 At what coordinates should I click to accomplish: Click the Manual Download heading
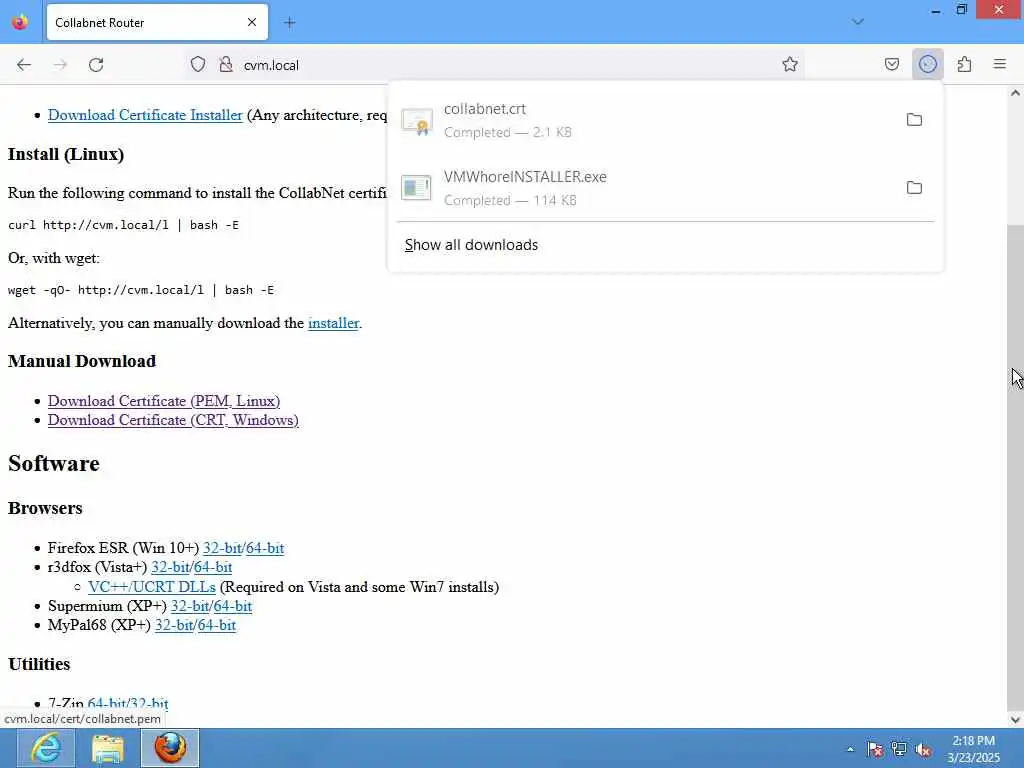tap(82, 361)
